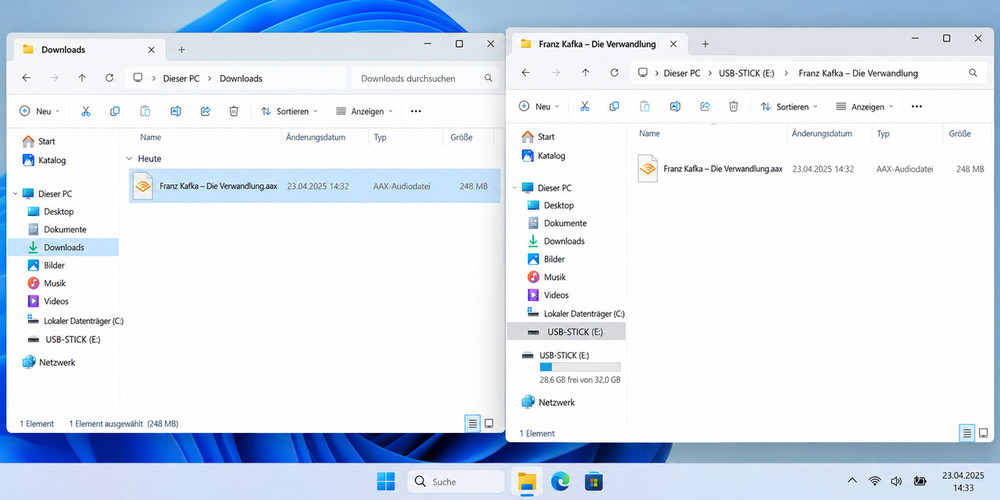Image resolution: width=1000 pixels, height=500 pixels.
Task: Refresh the Franz Kafka window
Action: tap(614, 73)
